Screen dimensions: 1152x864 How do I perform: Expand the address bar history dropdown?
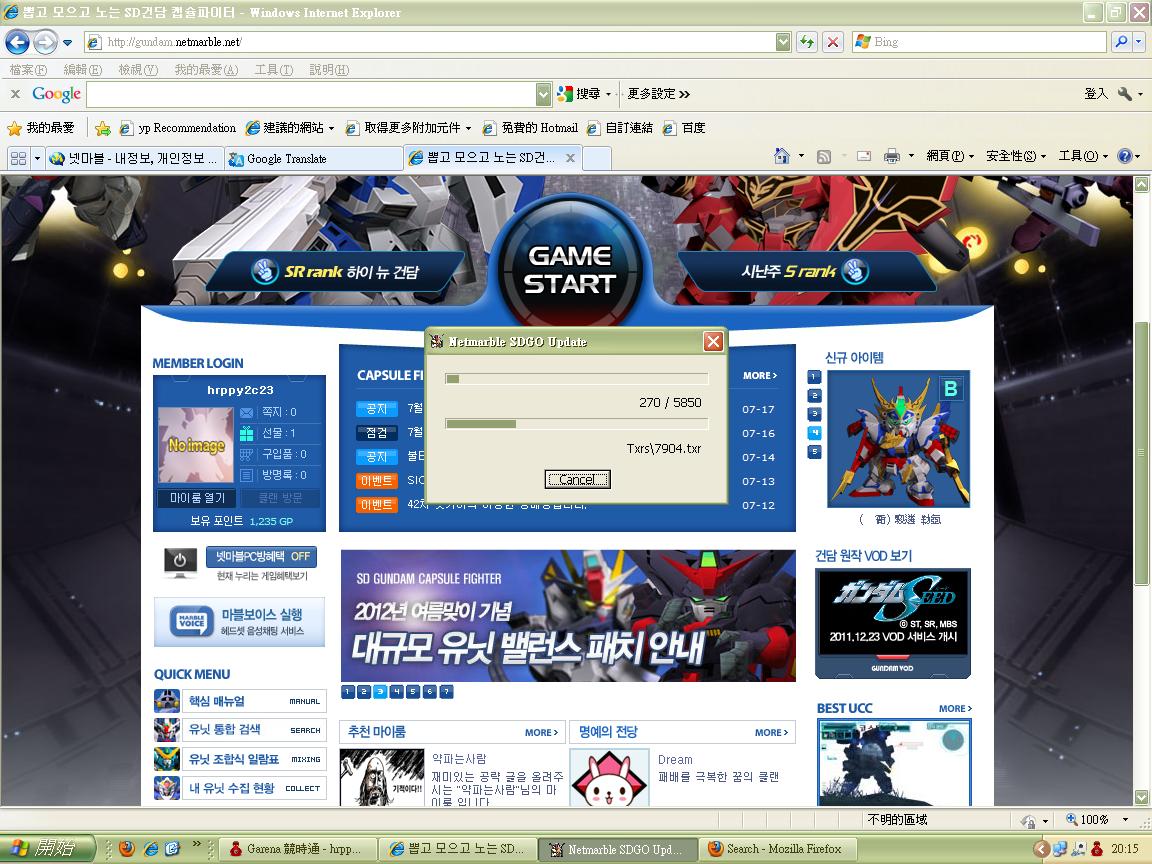[x=783, y=42]
